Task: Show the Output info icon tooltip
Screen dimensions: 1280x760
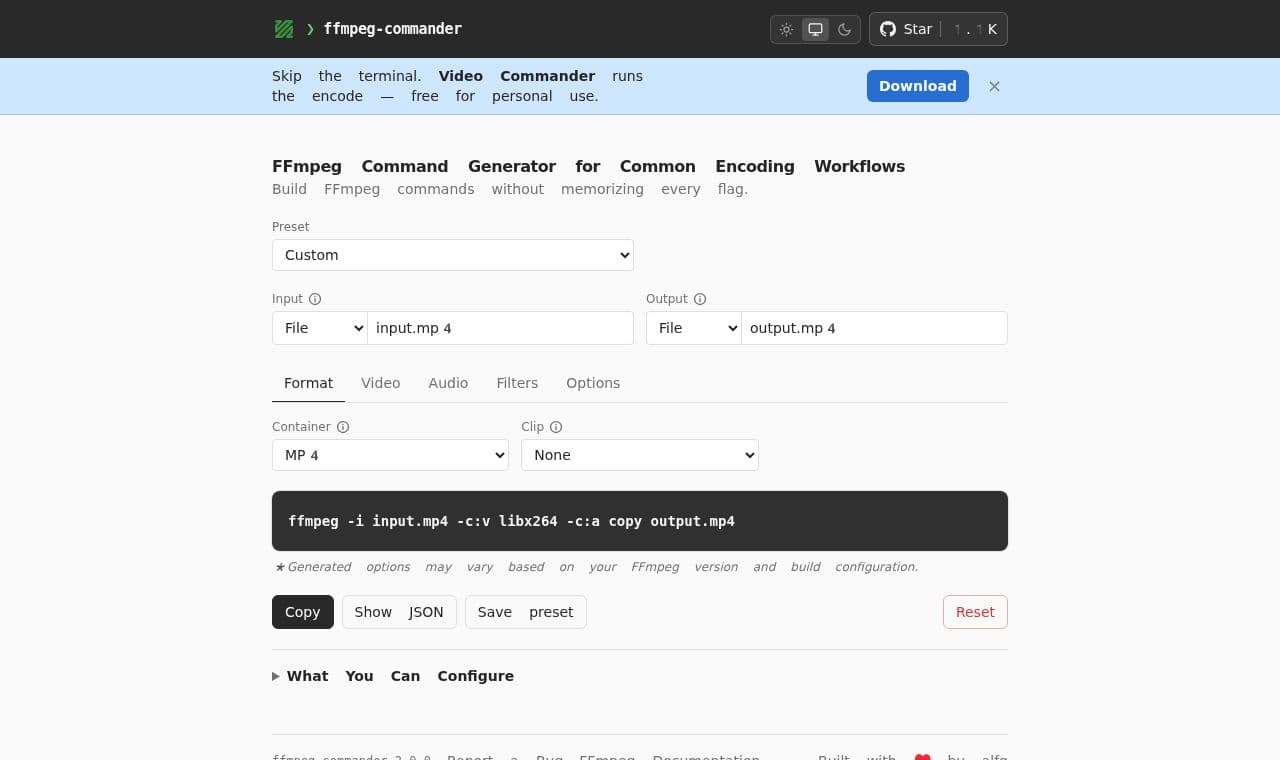Action: pyautogui.click(x=700, y=299)
